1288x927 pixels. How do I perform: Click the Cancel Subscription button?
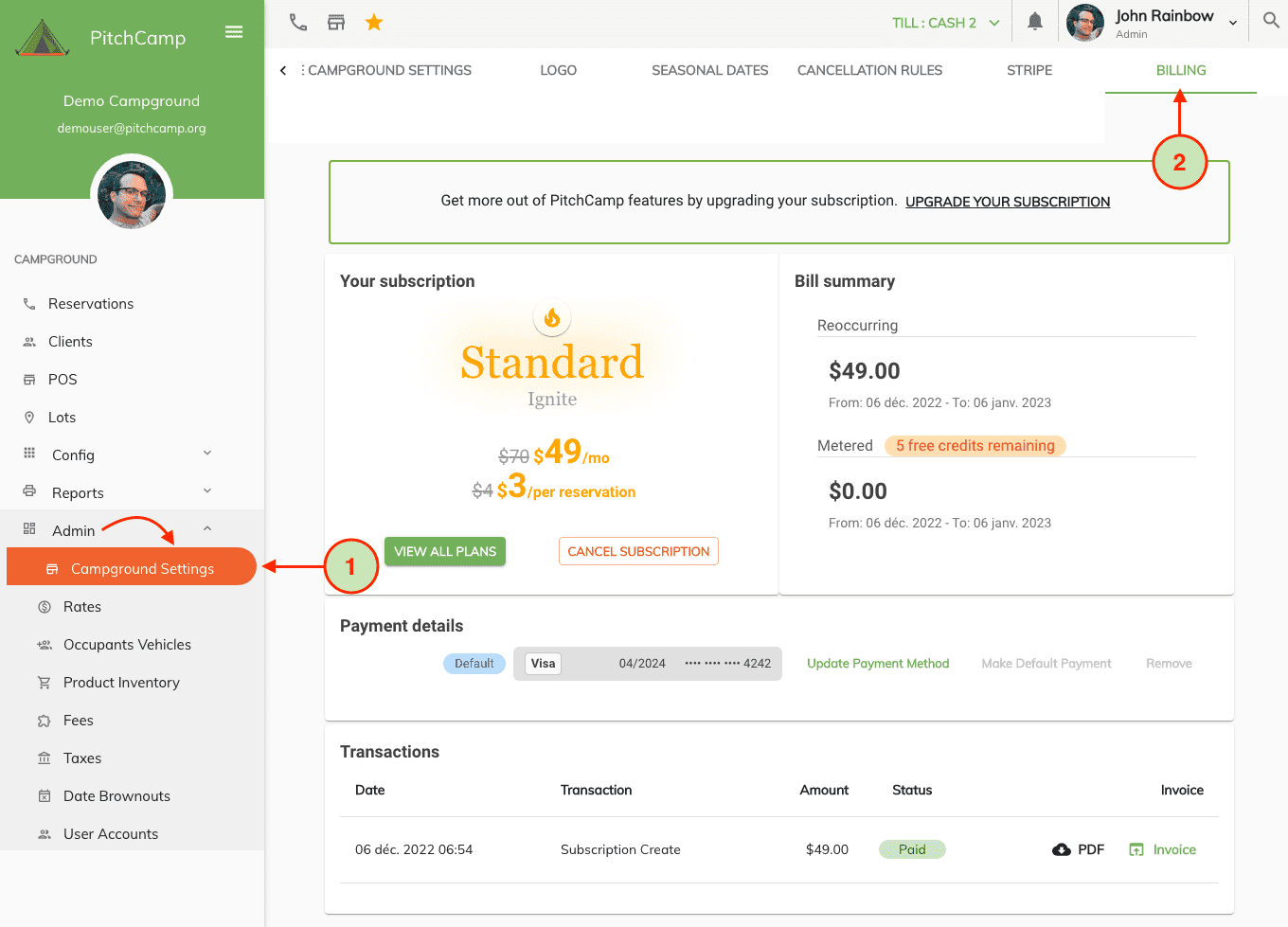[x=638, y=551]
